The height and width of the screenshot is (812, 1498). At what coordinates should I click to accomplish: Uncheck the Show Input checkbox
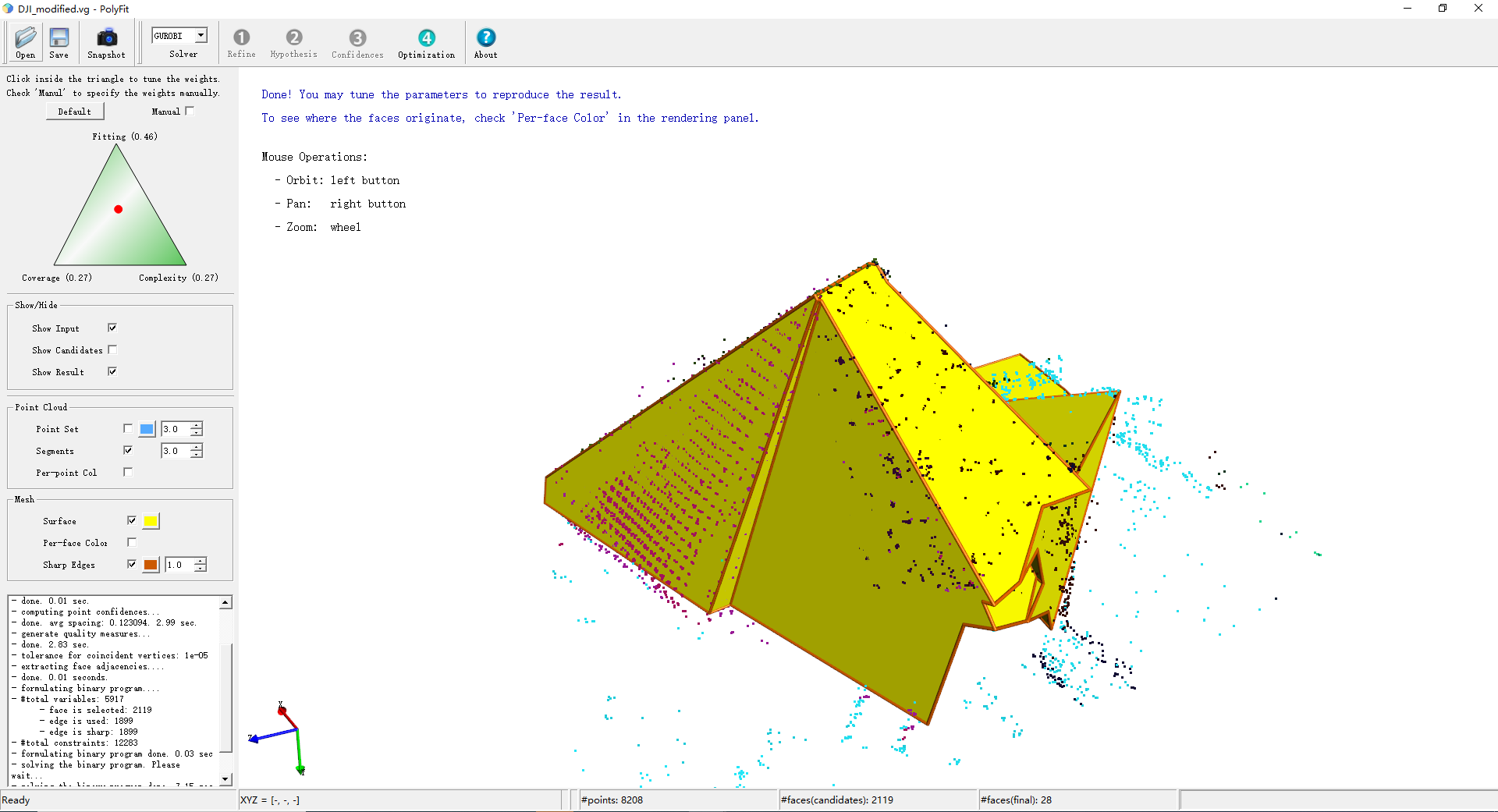(x=112, y=328)
